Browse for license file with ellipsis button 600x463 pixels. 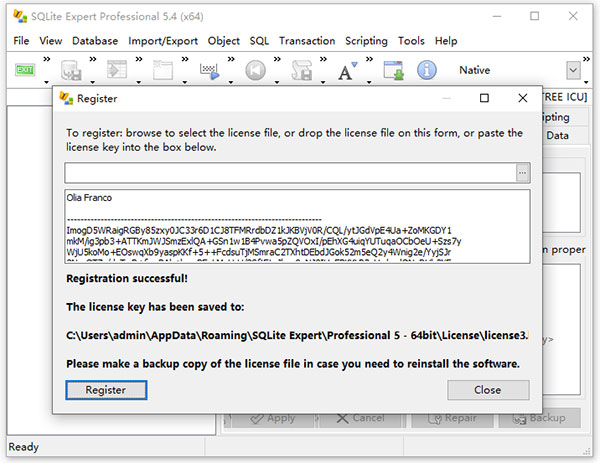pyautogui.click(x=521, y=173)
